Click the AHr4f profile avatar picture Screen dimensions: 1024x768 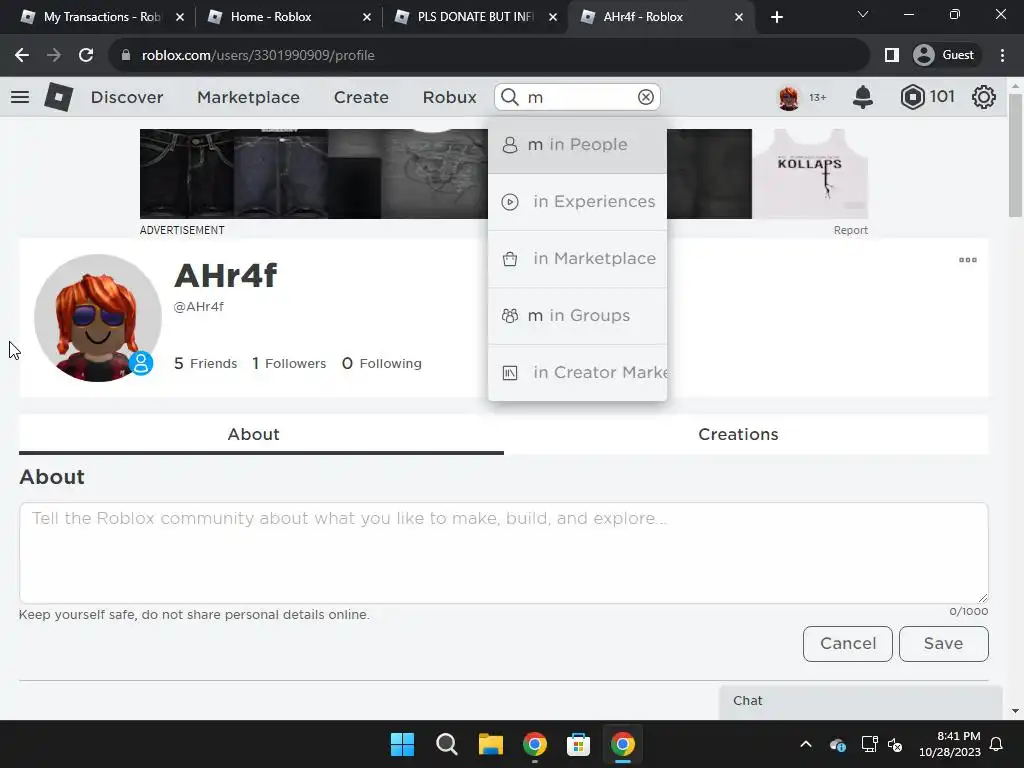pyautogui.click(x=98, y=318)
